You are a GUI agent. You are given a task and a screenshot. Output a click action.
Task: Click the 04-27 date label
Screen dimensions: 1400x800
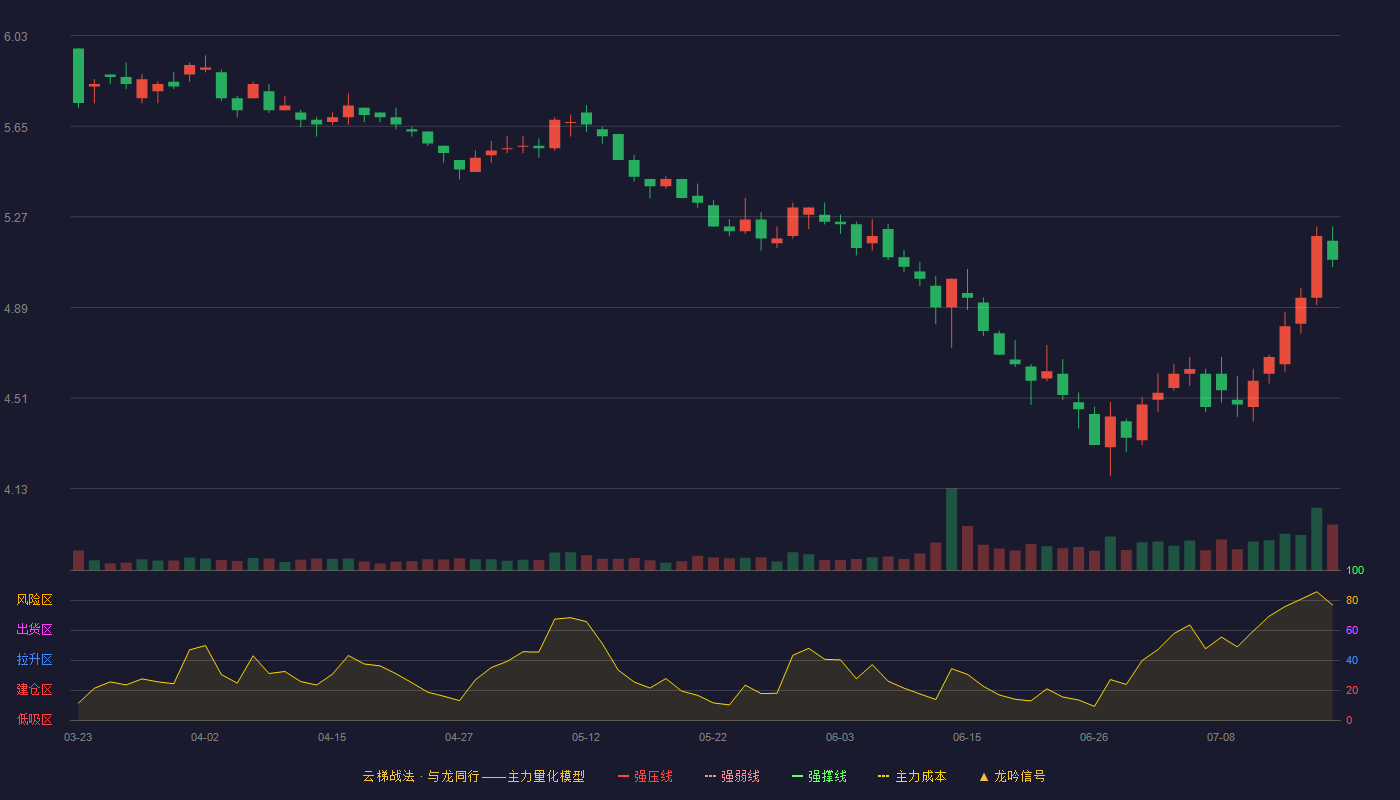(459, 737)
